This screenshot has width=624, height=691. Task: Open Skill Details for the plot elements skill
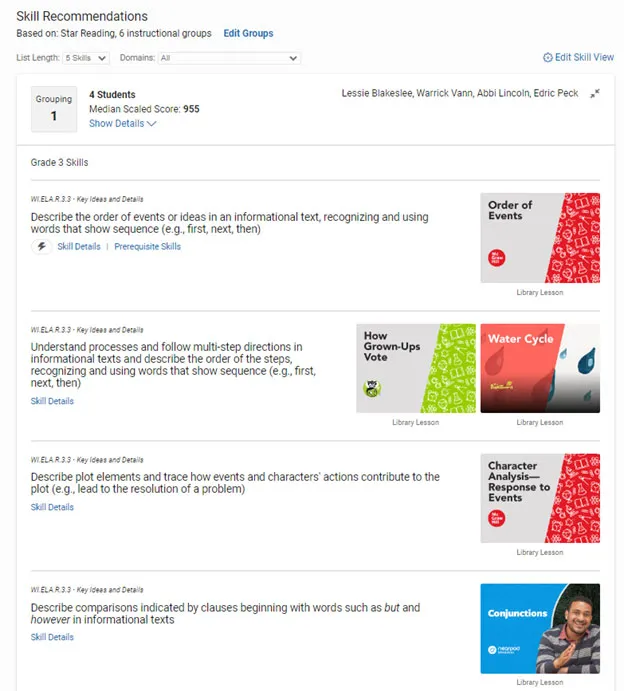click(52, 507)
